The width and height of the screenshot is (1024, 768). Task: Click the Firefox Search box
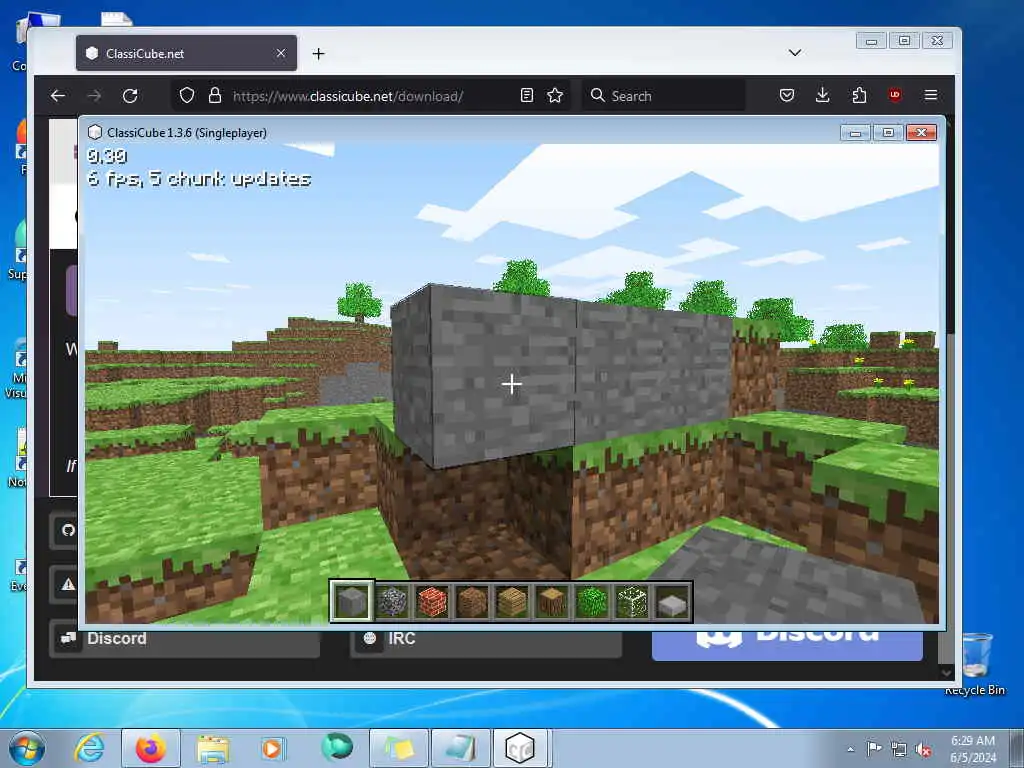[665, 96]
